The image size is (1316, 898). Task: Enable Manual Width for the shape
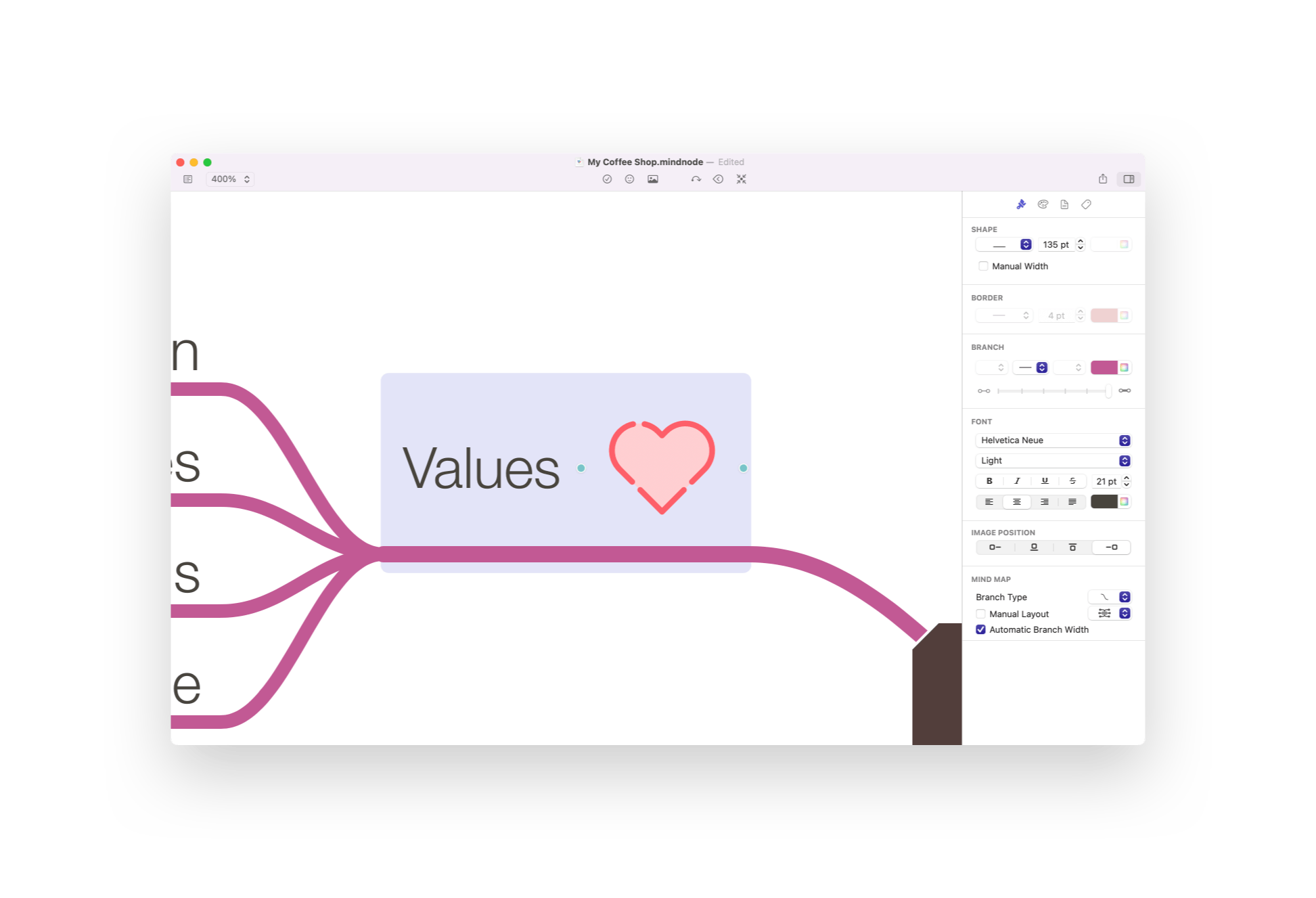click(x=983, y=266)
